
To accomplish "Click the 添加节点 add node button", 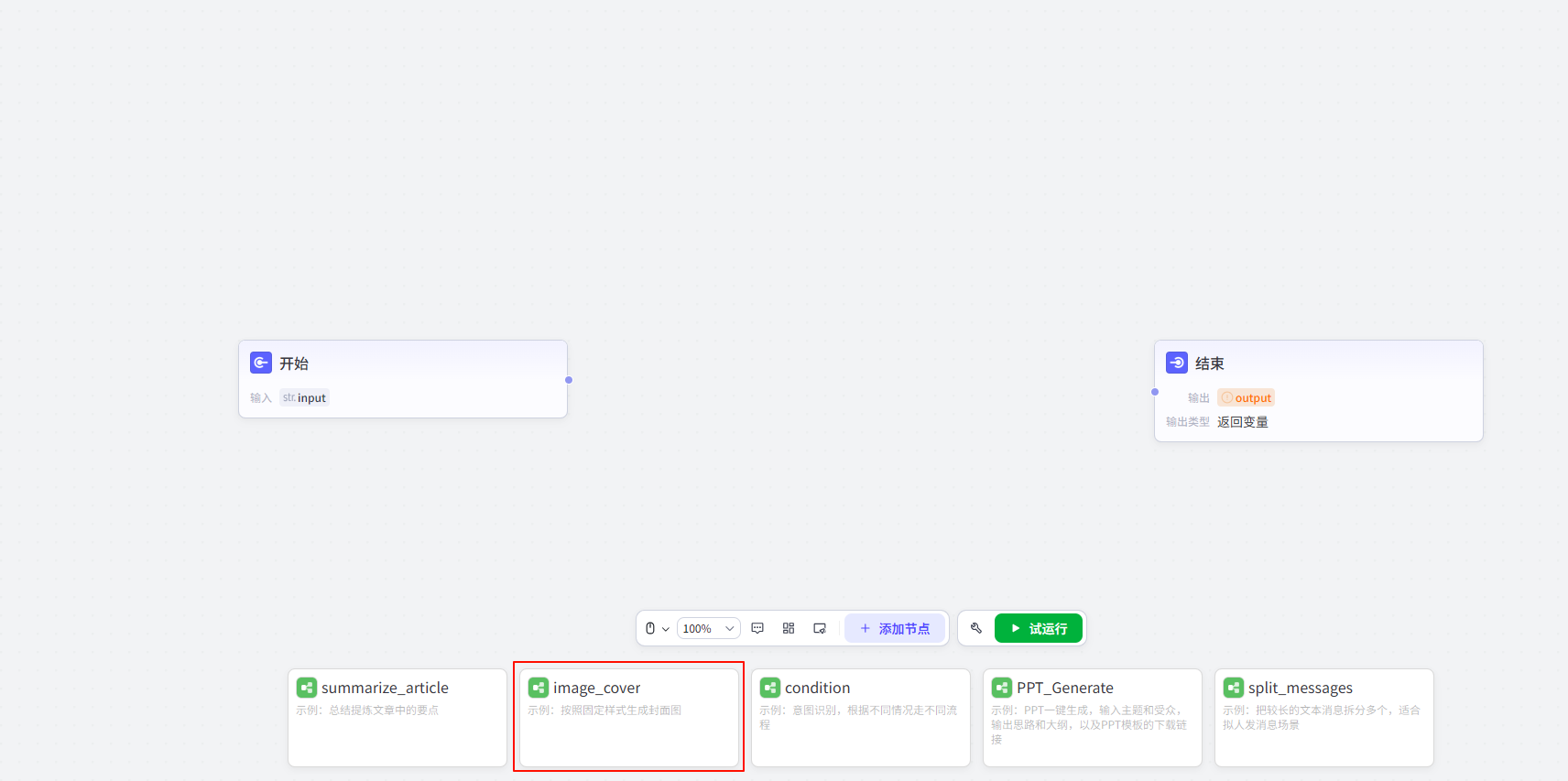I will pyautogui.click(x=895, y=628).
